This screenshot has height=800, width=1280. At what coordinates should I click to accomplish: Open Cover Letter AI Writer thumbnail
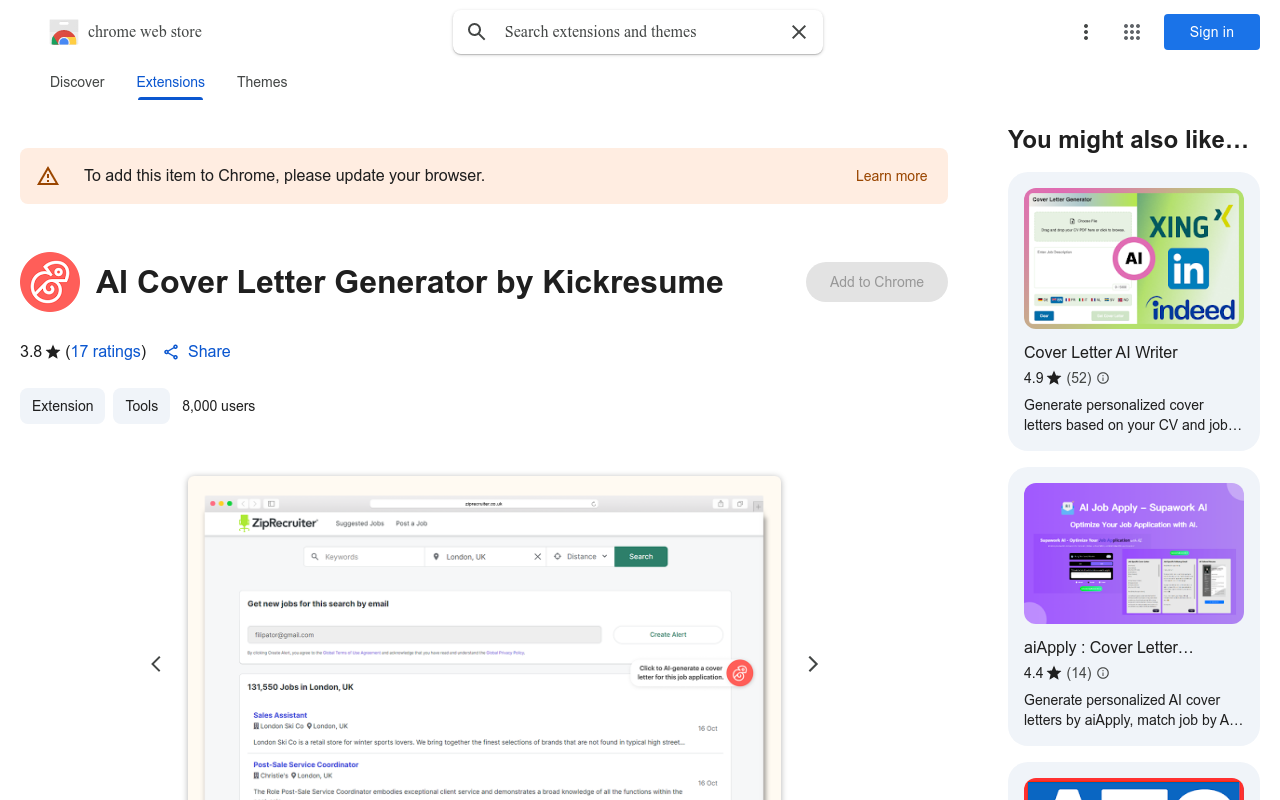coord(1134,259)
